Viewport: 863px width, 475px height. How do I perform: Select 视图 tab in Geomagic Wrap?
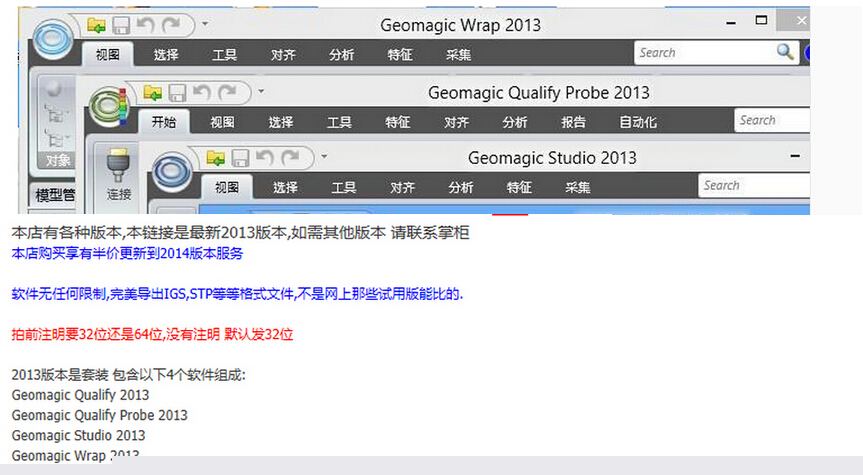108,54
